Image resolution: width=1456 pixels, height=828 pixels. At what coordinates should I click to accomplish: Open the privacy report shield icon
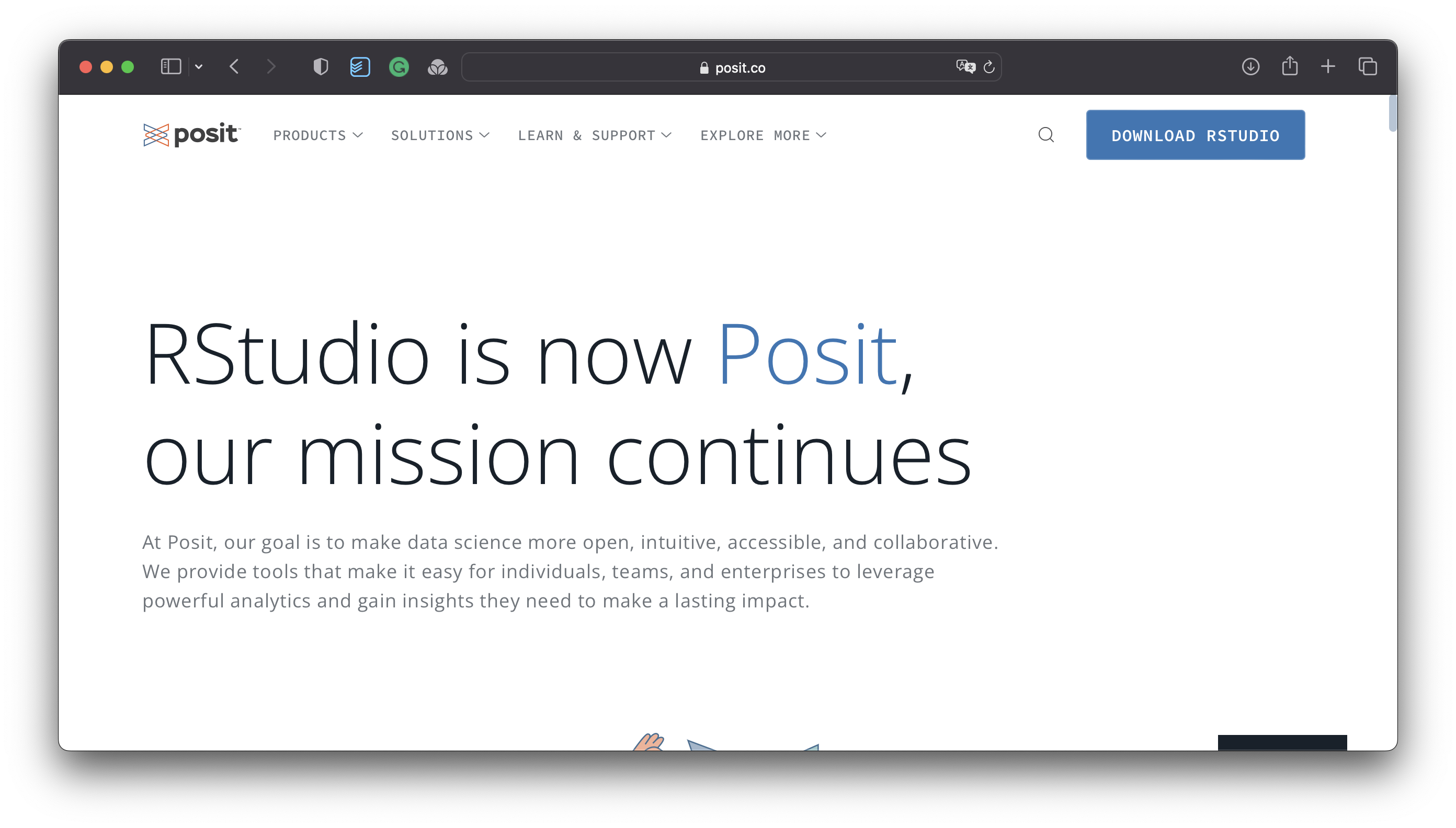click(321, 67)
